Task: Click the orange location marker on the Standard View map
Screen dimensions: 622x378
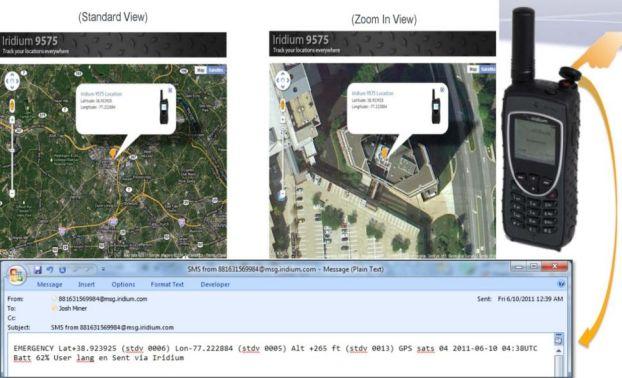Action: point(113,153)
